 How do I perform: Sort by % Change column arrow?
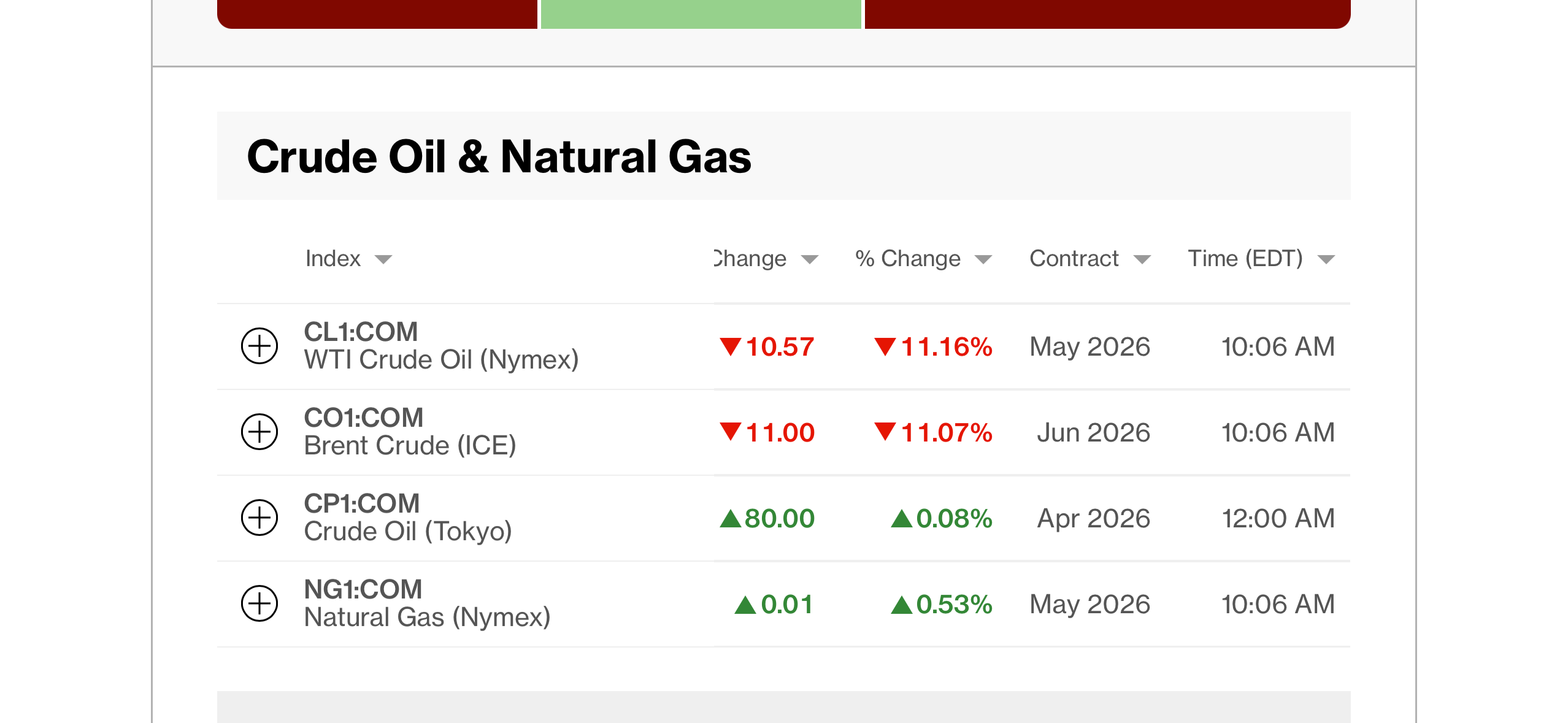[983, 259]
